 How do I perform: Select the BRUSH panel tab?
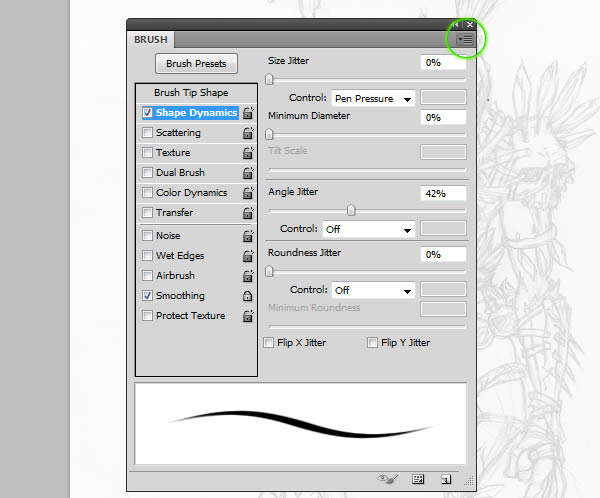[x=151, y=39]
